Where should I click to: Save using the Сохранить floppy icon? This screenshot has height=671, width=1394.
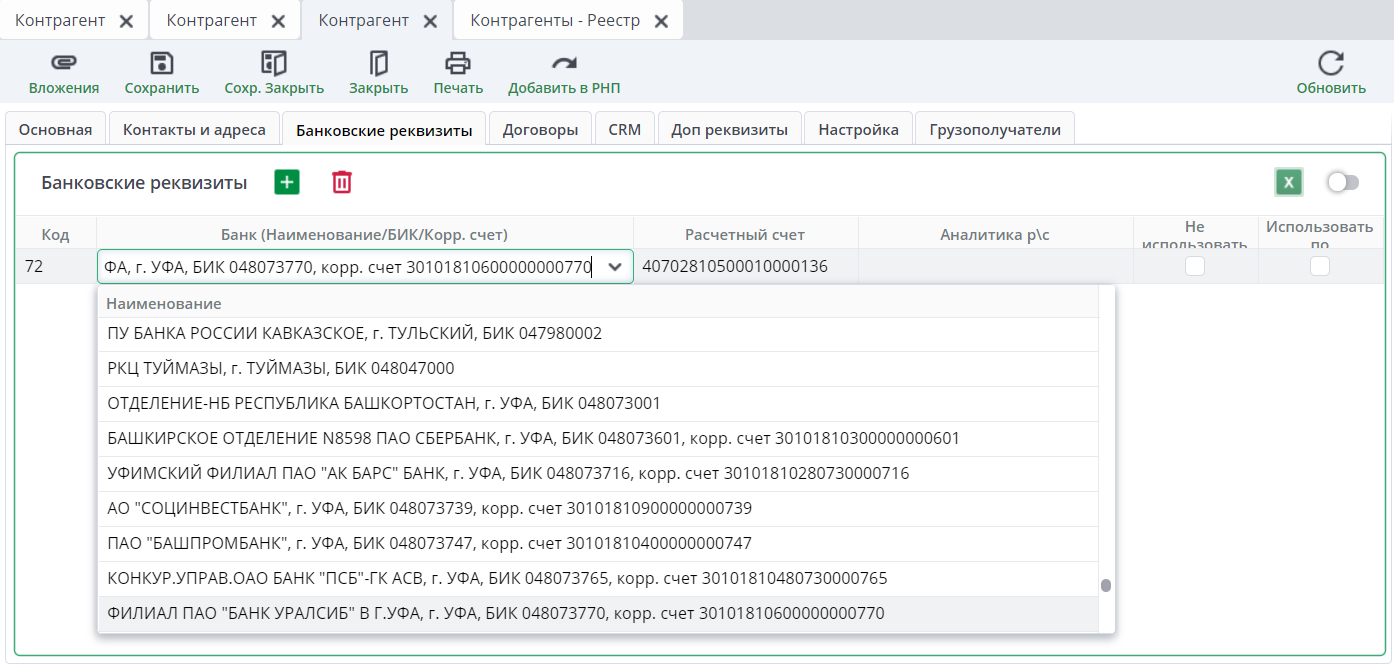pyautogui.click(x=162, y=64)
